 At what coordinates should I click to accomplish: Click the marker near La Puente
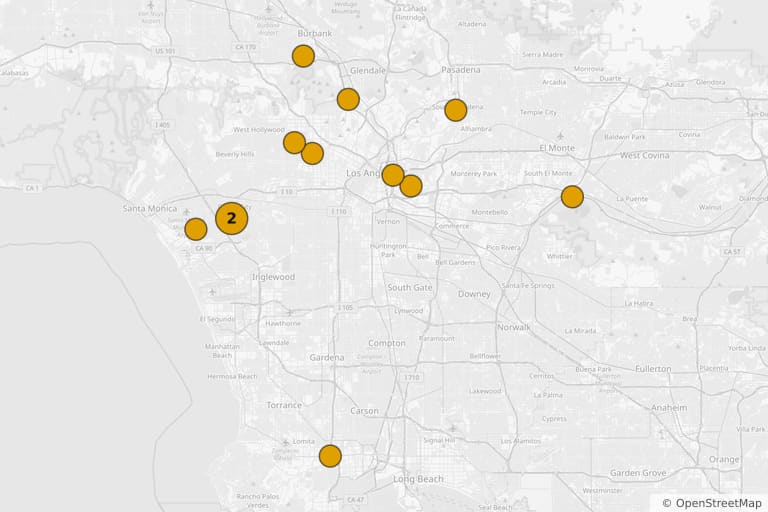tap(572, 196)
